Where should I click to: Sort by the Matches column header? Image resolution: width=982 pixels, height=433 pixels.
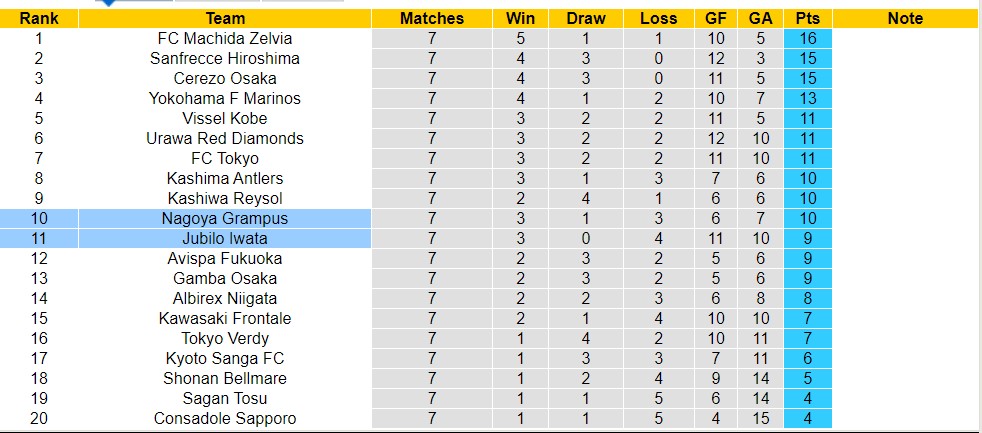tap(432, 18)
